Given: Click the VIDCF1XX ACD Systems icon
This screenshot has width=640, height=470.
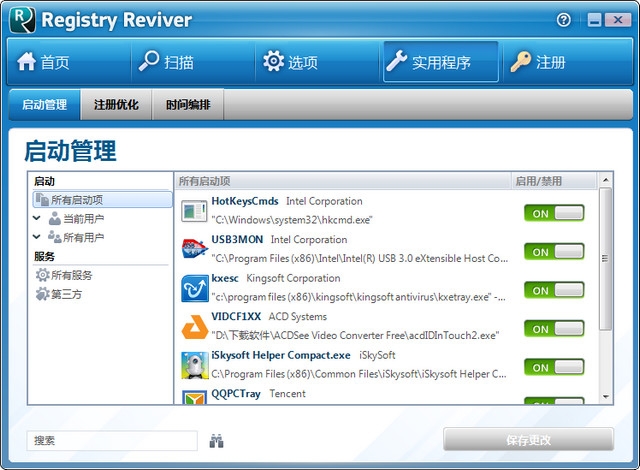Looking at the screenshot, I should [x=195, y=327].
